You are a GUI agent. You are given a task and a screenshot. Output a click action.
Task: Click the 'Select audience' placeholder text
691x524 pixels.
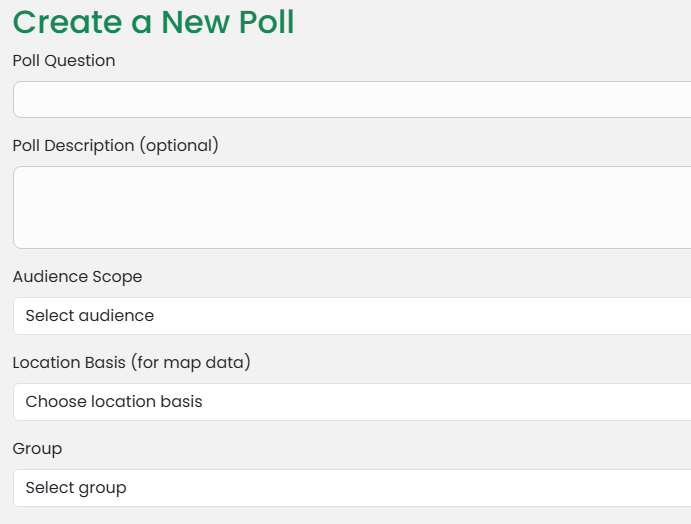pos(90,316)
